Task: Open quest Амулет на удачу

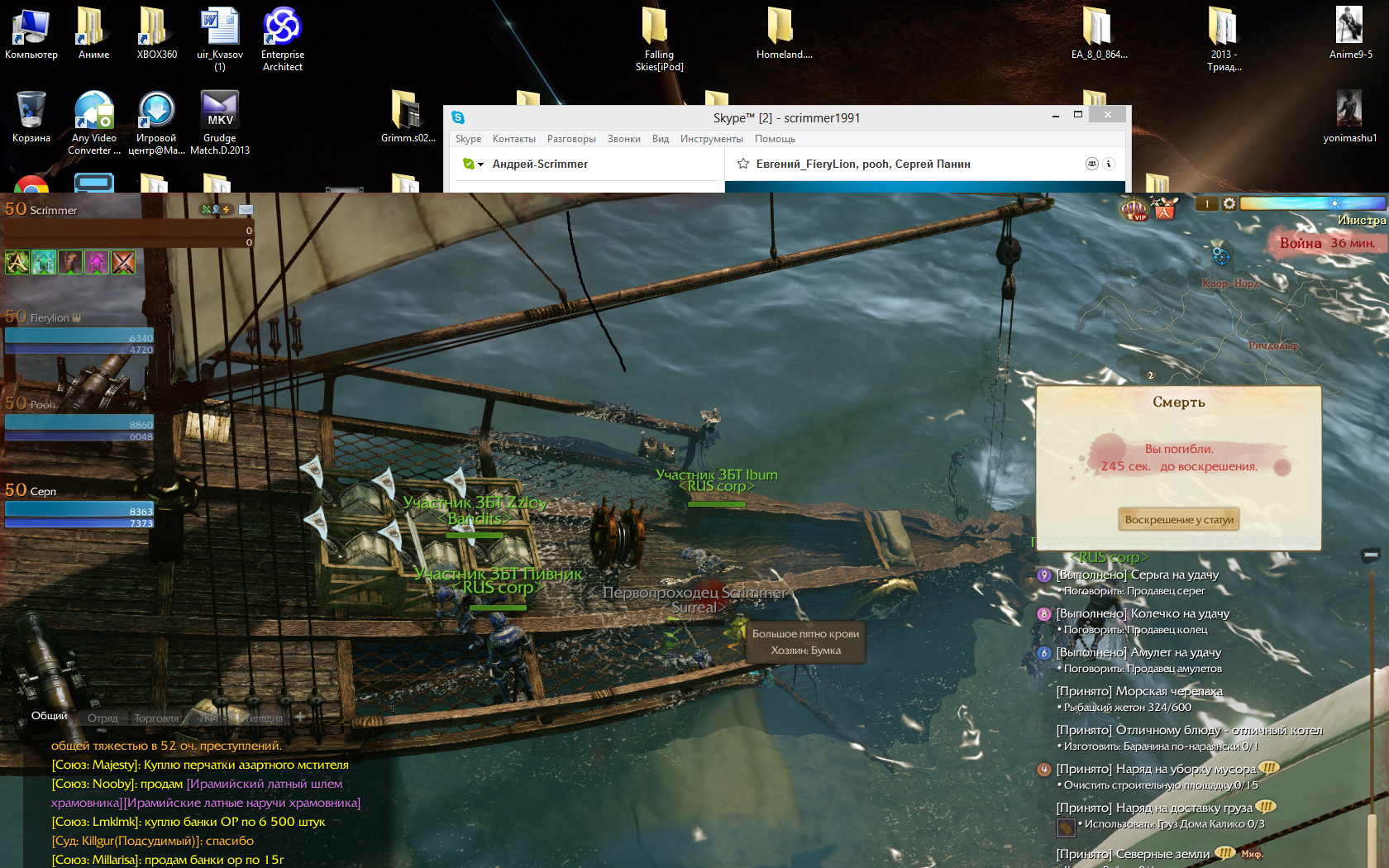Action: [1138, 652]
